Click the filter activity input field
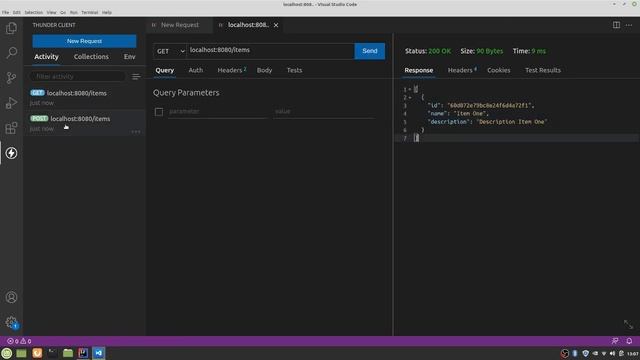The height and width of the screenshot is (360, 640). pos(78,76)
